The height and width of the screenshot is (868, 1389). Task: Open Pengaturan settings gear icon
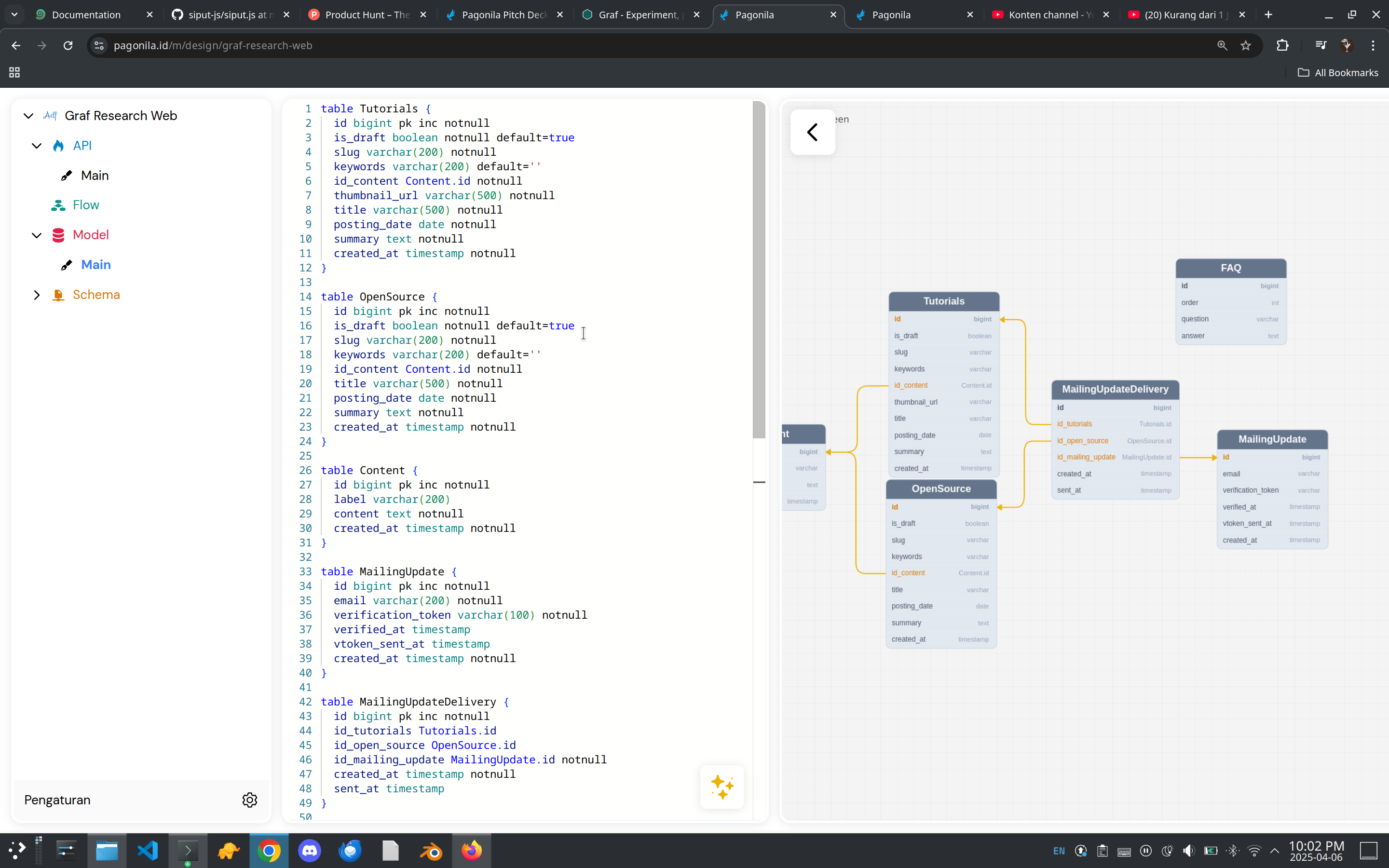[x=250, y=800]
